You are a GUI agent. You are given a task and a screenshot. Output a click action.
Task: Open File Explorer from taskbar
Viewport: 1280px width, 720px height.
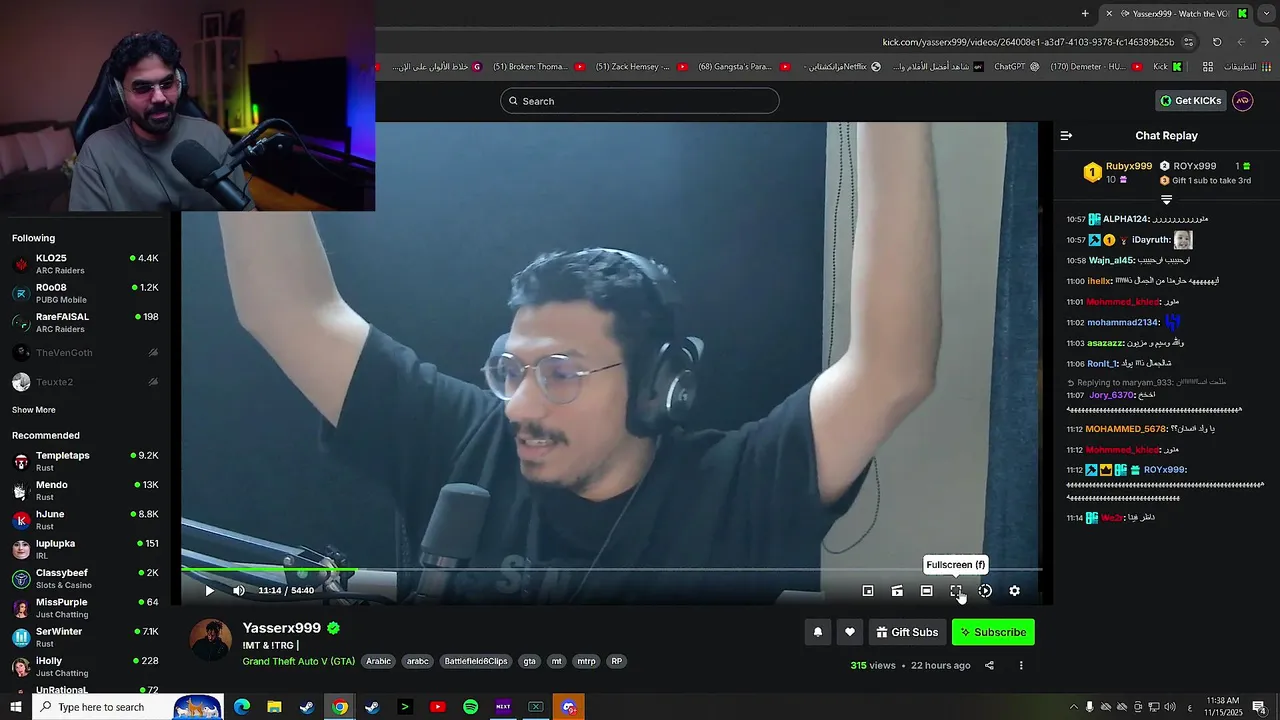tap(274, 707)
